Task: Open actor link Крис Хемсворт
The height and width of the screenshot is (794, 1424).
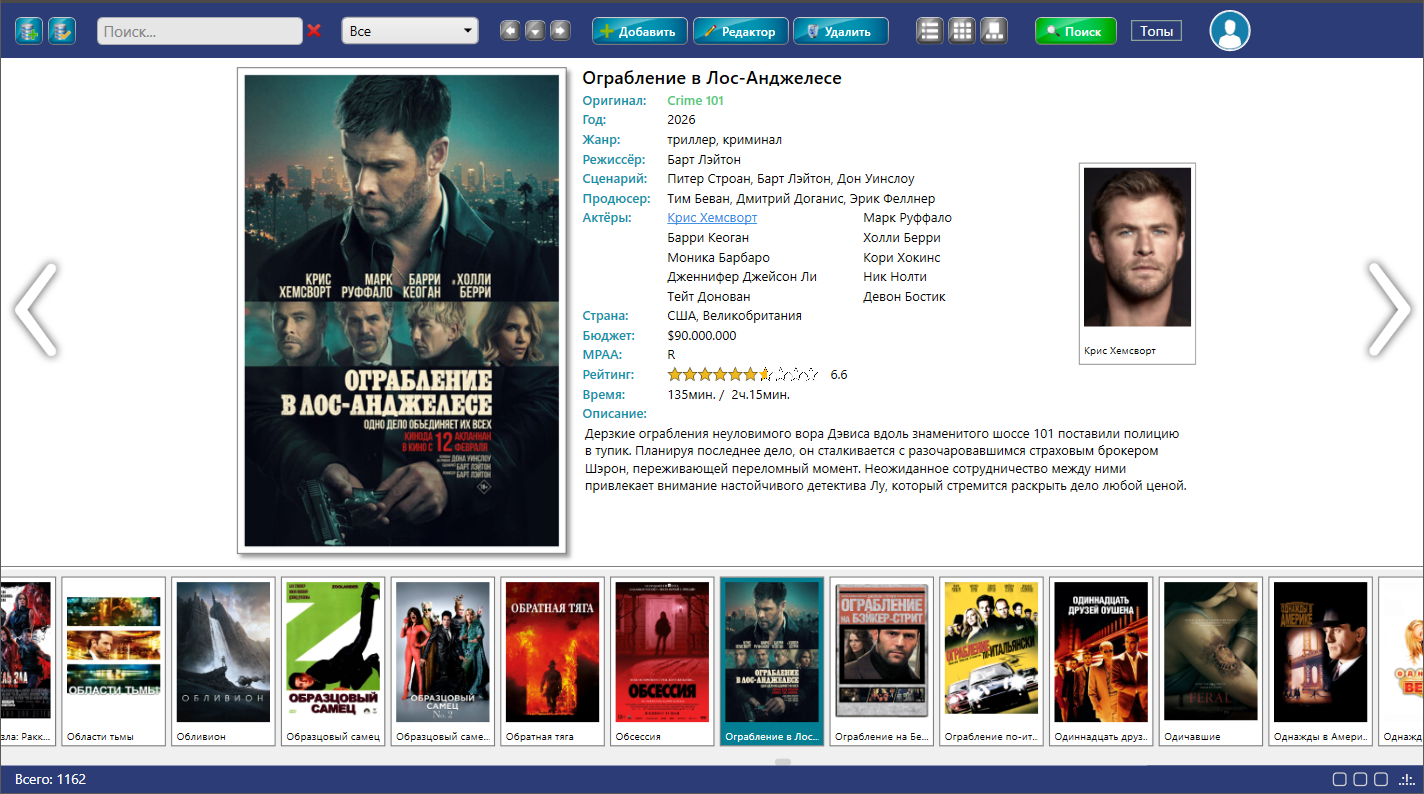Action: point(712,218)
